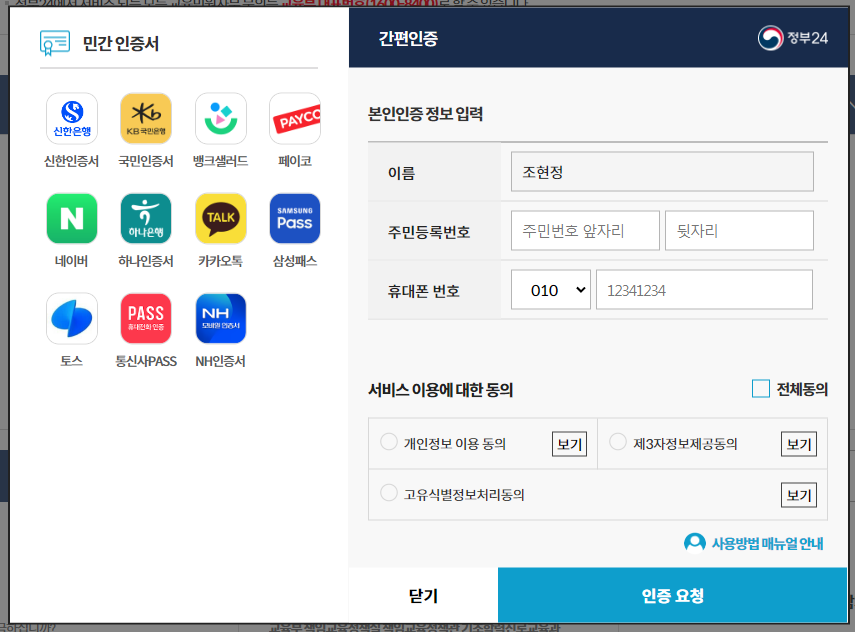Select the Shinhan Bank certificate icon

(72, 118)
